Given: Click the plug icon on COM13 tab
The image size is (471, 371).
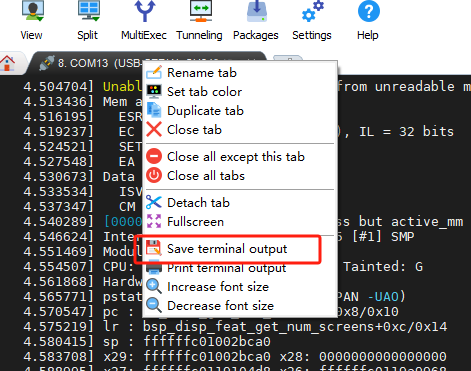Looking at the screenshot, I should point(47,63).
